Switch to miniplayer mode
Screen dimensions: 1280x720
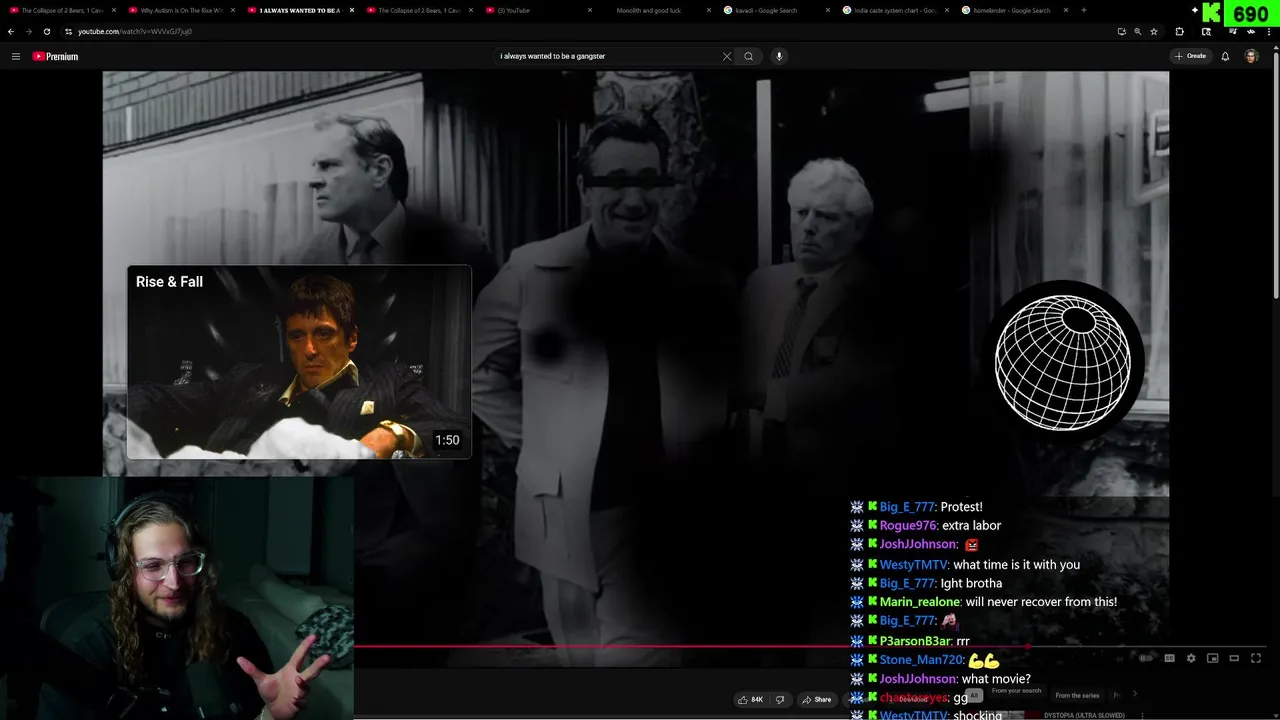tap(1213, 658)
